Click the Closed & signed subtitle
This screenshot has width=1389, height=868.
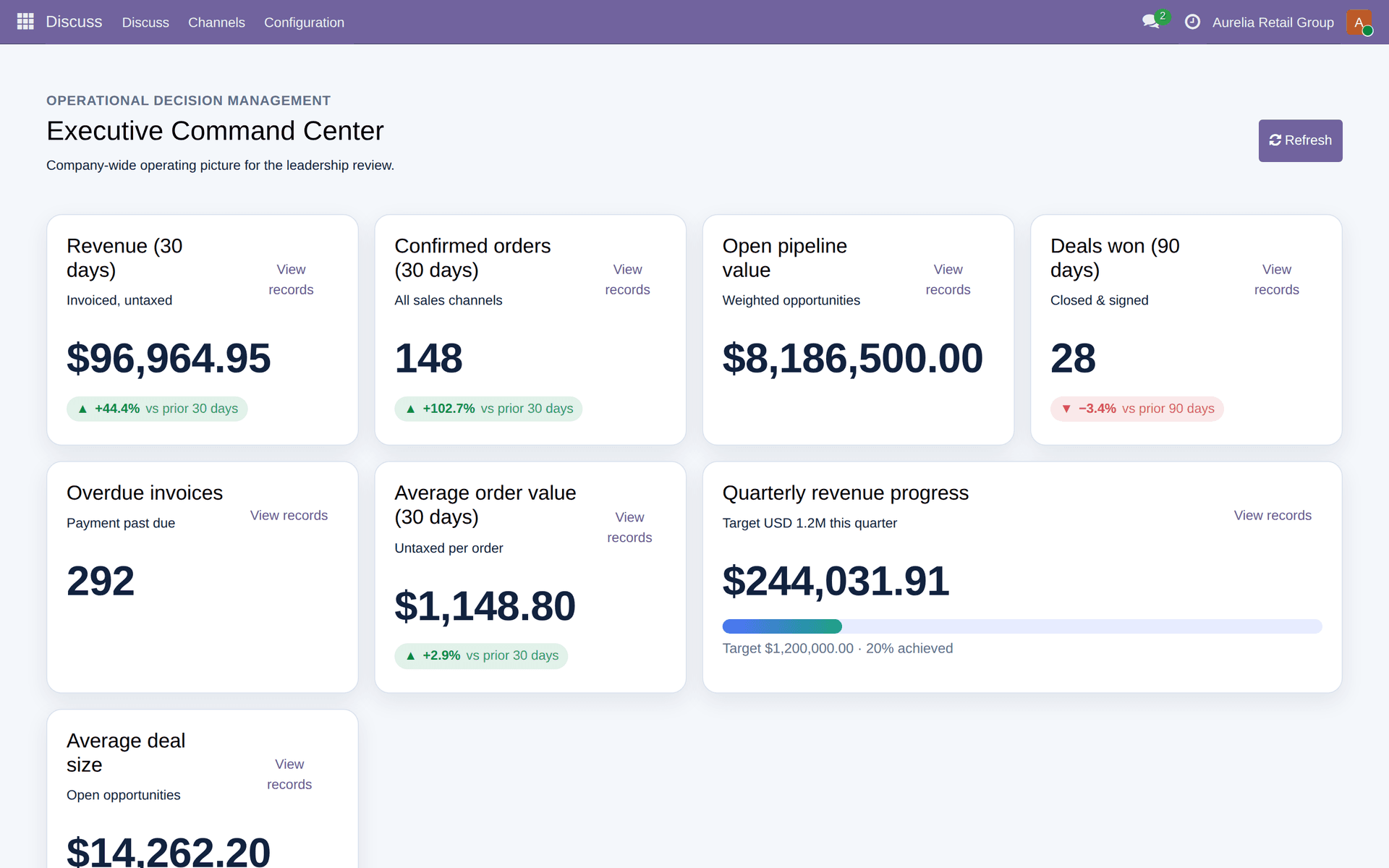[1099, 300]
